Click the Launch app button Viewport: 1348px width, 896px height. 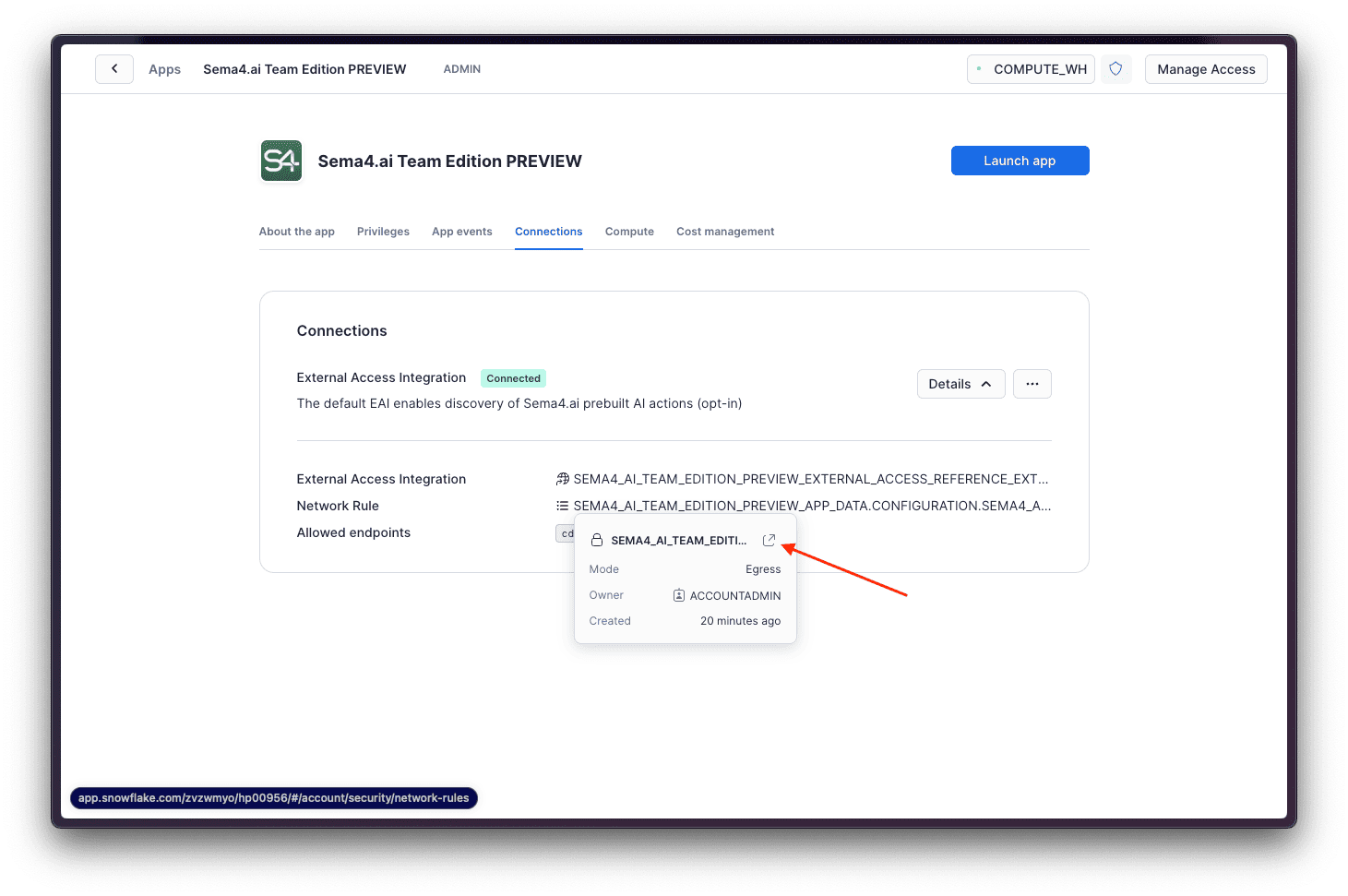[1020, 161]
